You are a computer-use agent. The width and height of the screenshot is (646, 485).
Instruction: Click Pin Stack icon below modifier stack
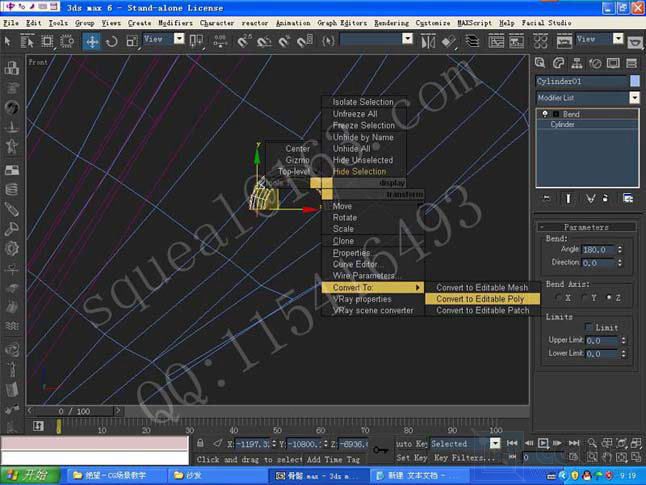[547, 199]
